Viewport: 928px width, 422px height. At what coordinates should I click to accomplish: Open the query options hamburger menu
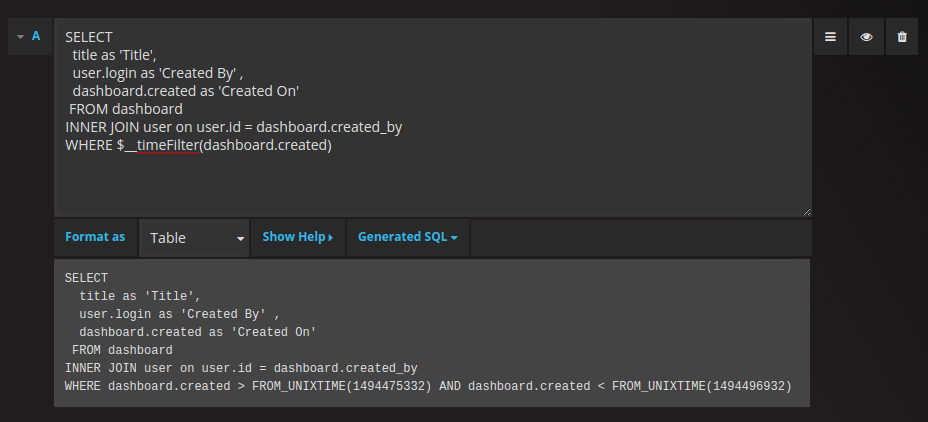[830, 37]
